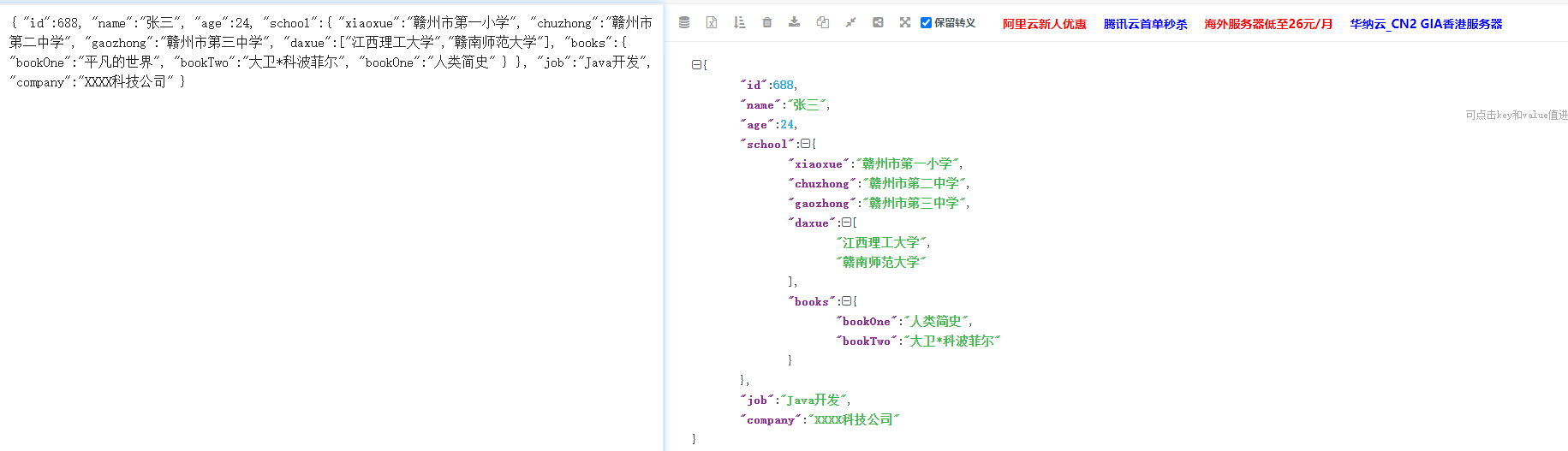
Task: Click the database stack icon in toolbar
Action: (684, 22)
